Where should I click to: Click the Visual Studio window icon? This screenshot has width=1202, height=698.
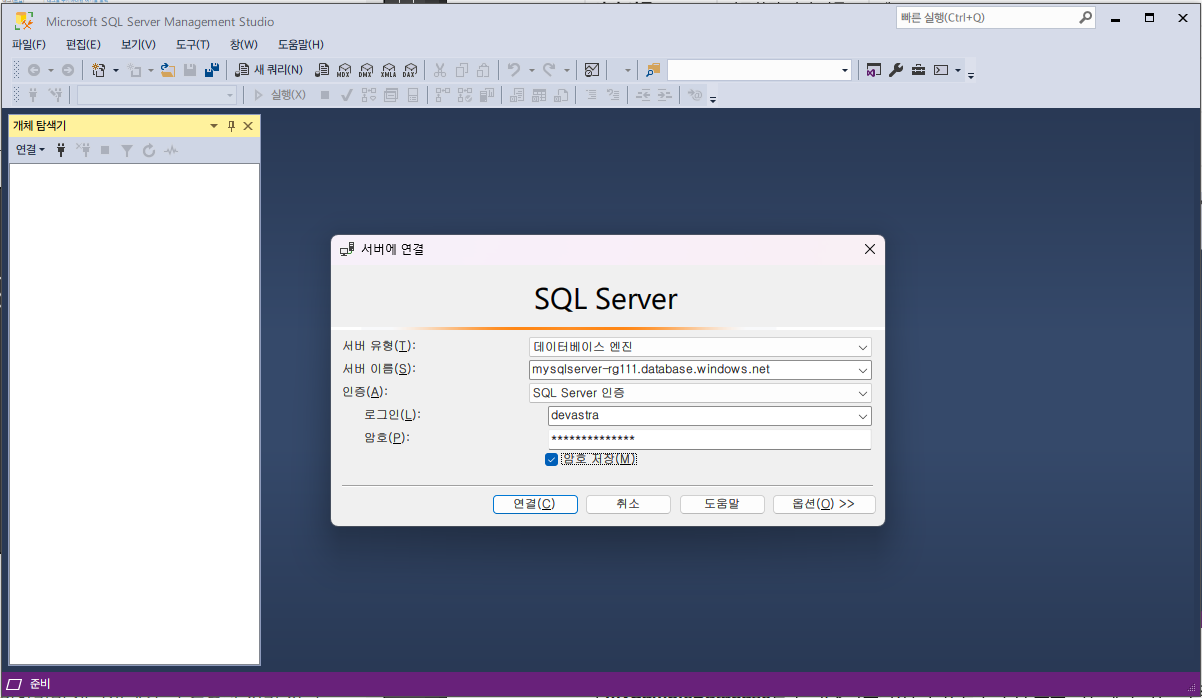coord(874,70)
